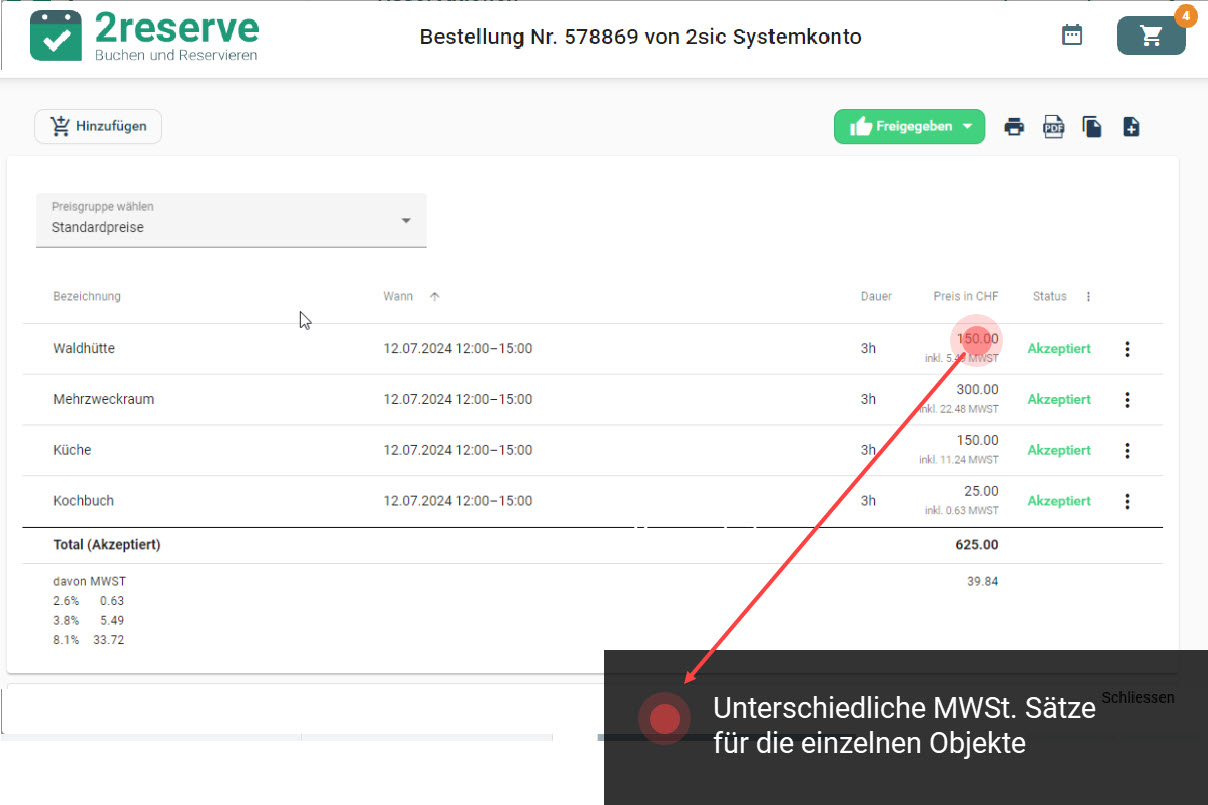This screenshot has width=1208, height=805.
Task: Change the Mehrzweckraum status from Akzeptiert
Action: pyautogui.click(x=1059, y=399)
